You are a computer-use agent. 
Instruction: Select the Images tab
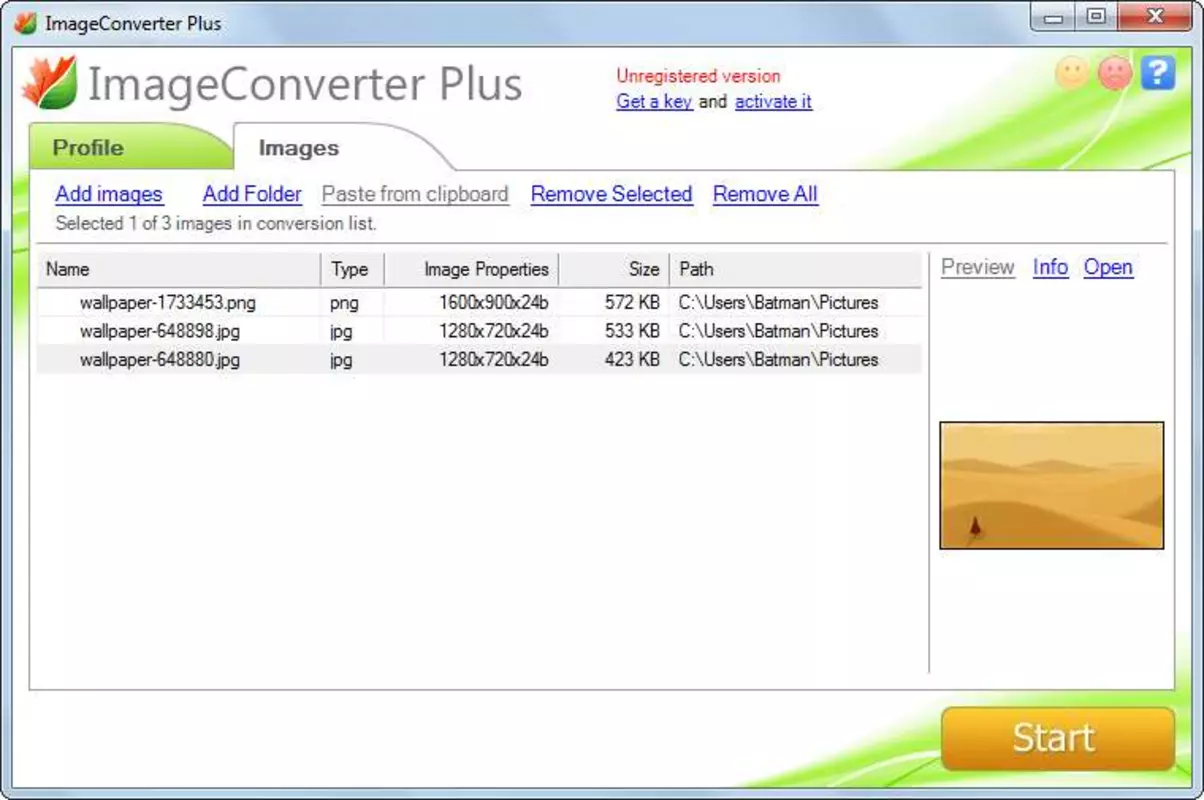(x=298, y=148)
